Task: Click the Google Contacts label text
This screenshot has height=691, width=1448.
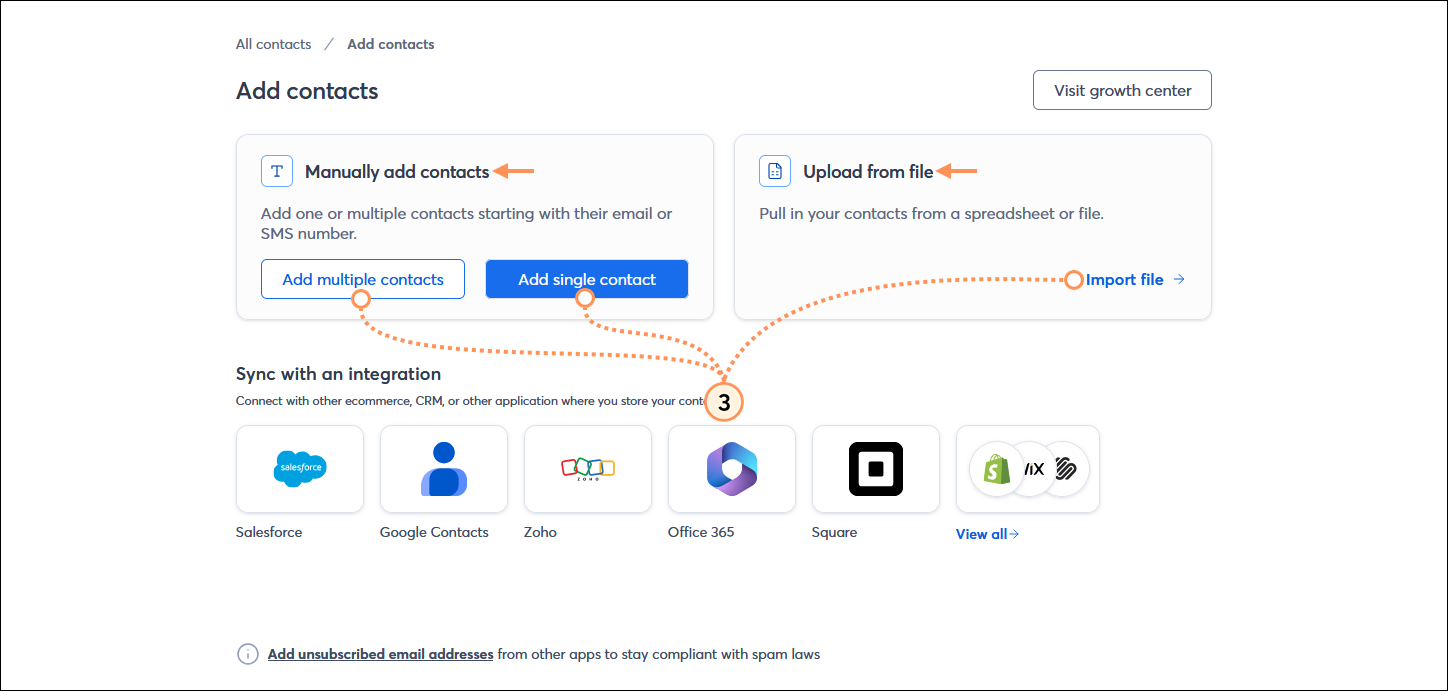Action: coord(434,532)
